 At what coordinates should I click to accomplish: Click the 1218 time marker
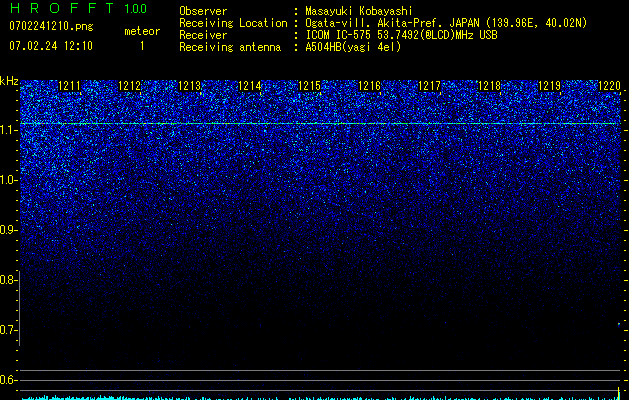[489, 85]
